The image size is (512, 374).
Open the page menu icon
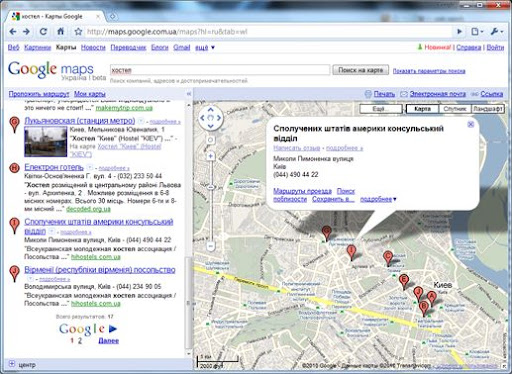(x=477, y=32)
